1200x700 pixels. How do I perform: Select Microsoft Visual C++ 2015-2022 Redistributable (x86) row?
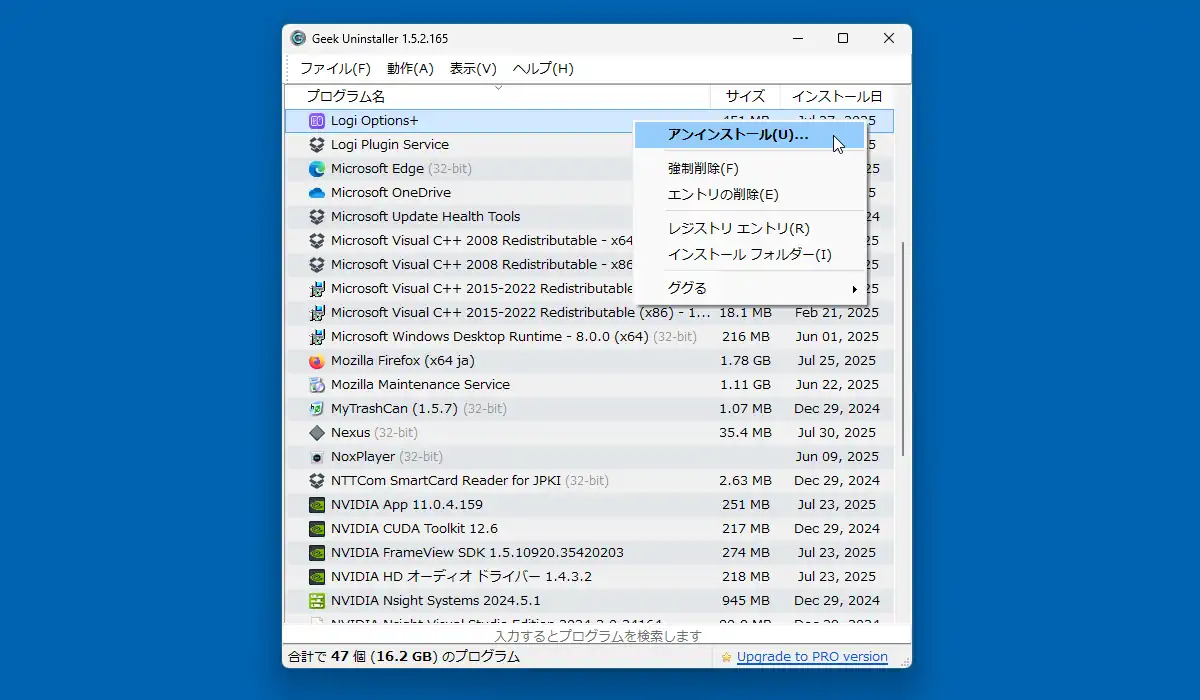click(589, 313)
